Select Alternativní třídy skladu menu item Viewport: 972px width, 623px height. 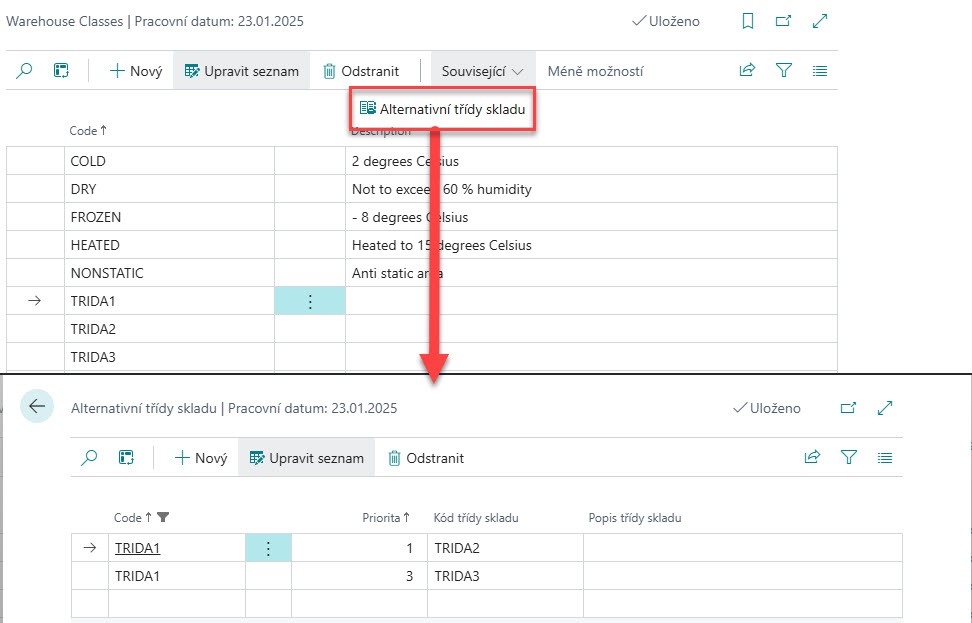point(443,109)
